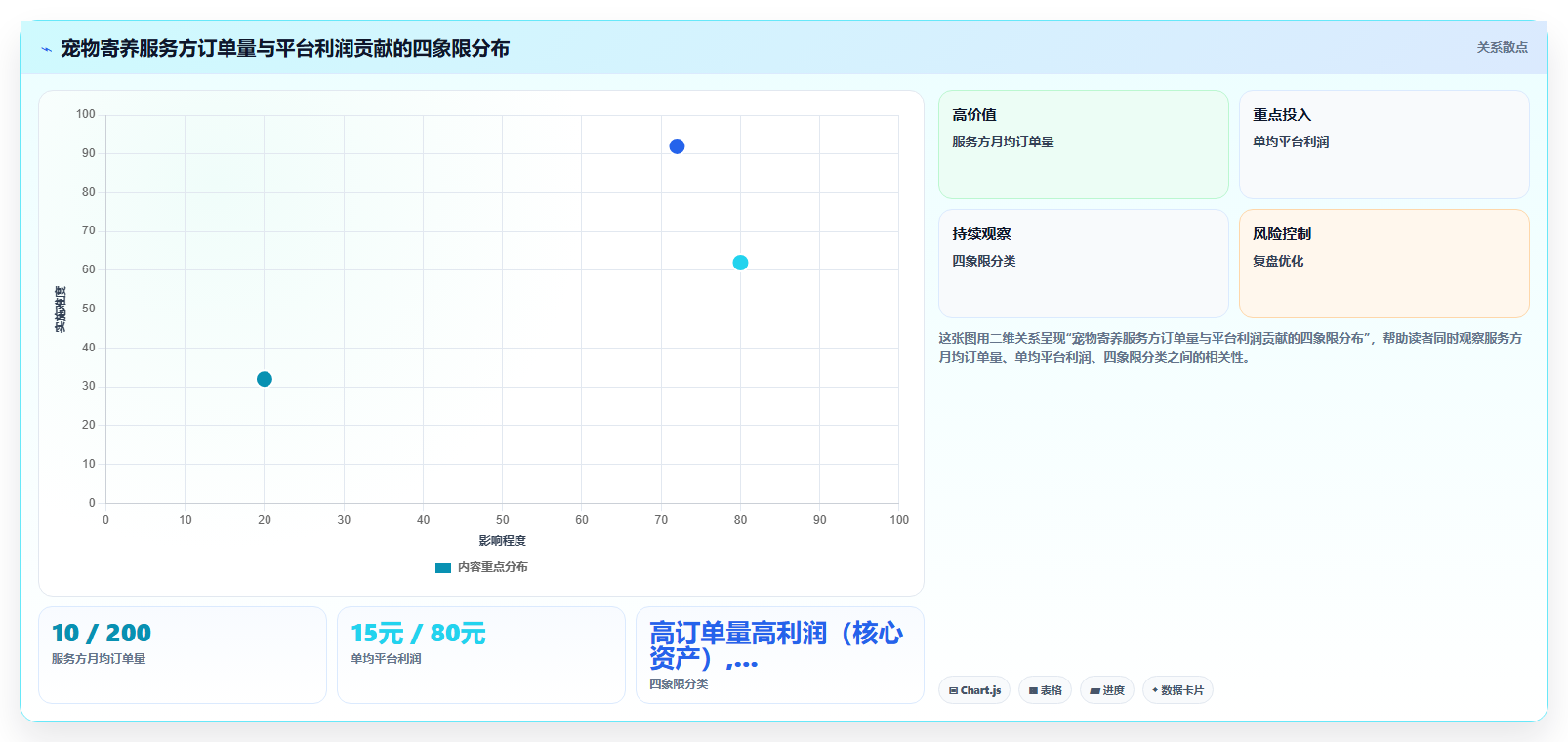This screenshot has height=742, width=1568.
Task: Click 四象限分类 text in 持续观察 card
Action: tap(984, 261)
